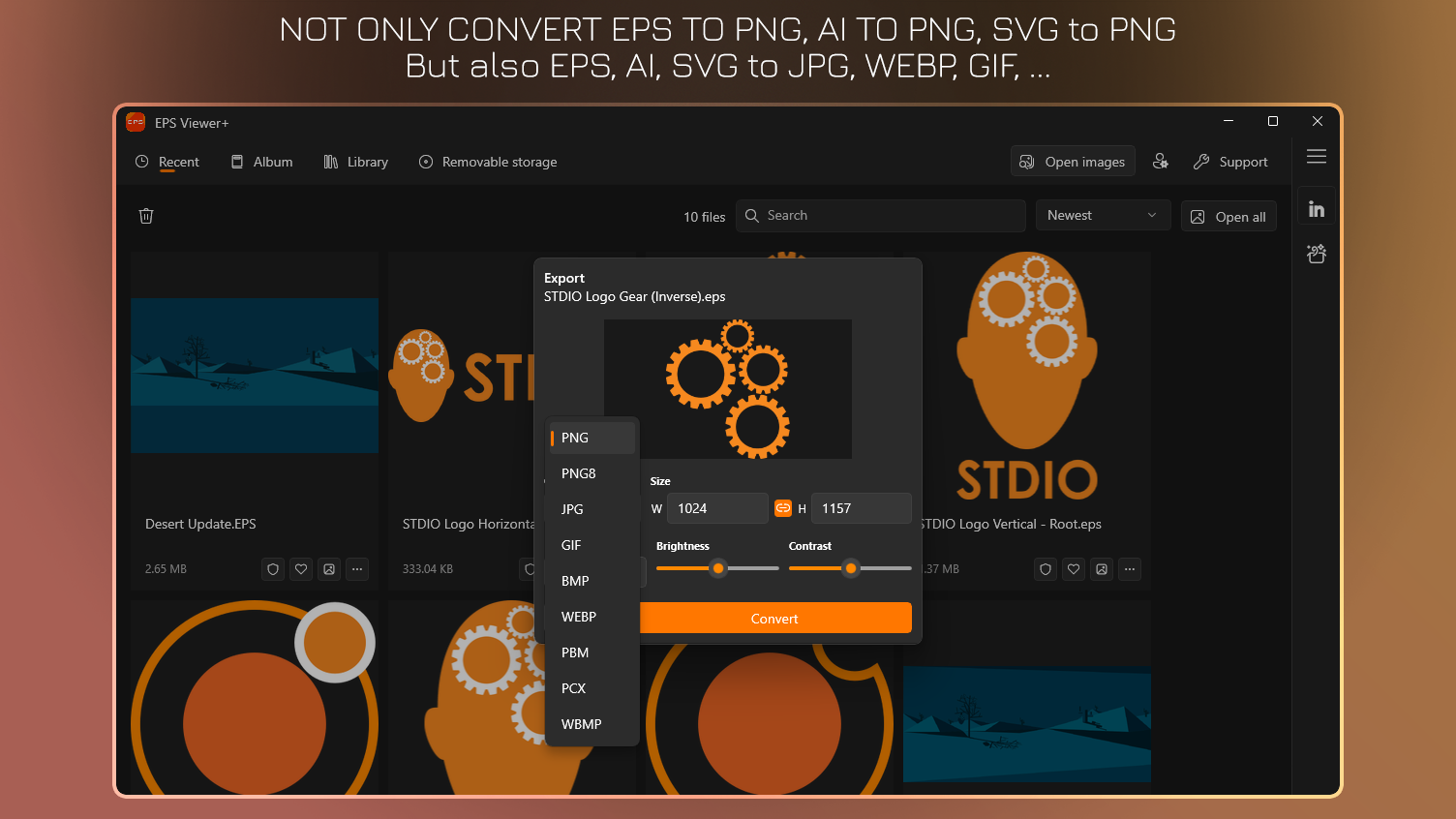Open the Removable storage tab
The width and height of the screenshot is (1456, 819).
tap(488, 162)
